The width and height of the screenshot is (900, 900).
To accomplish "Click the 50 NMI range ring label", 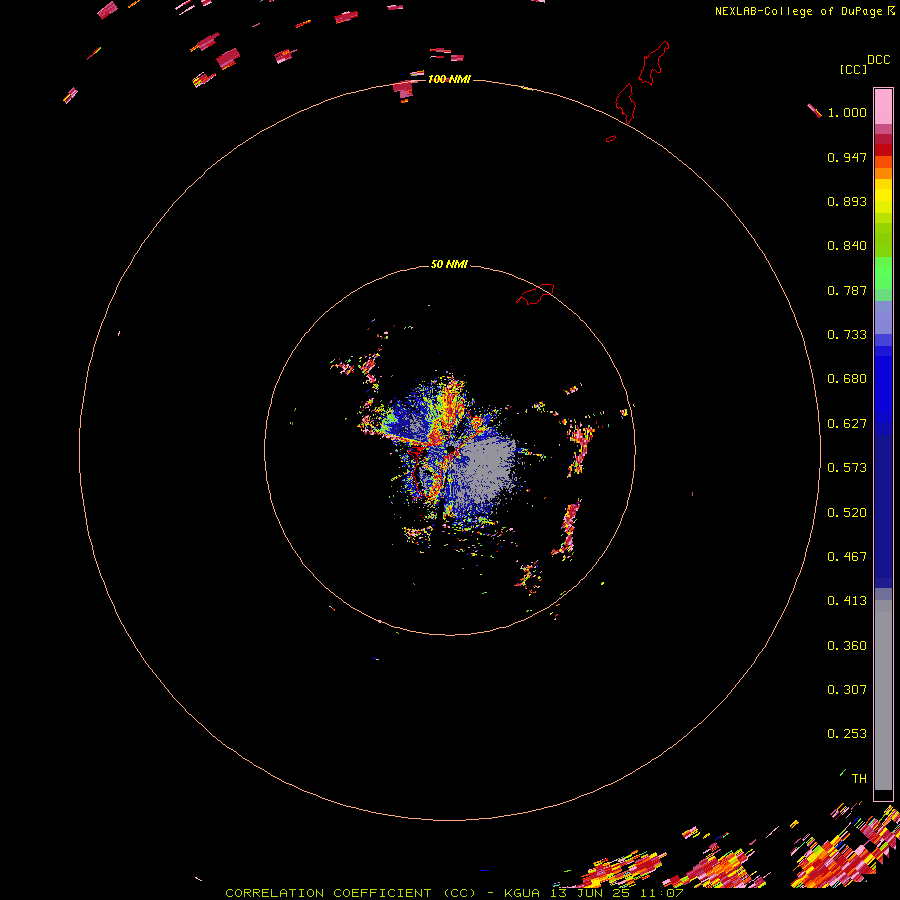I will 449,264.
